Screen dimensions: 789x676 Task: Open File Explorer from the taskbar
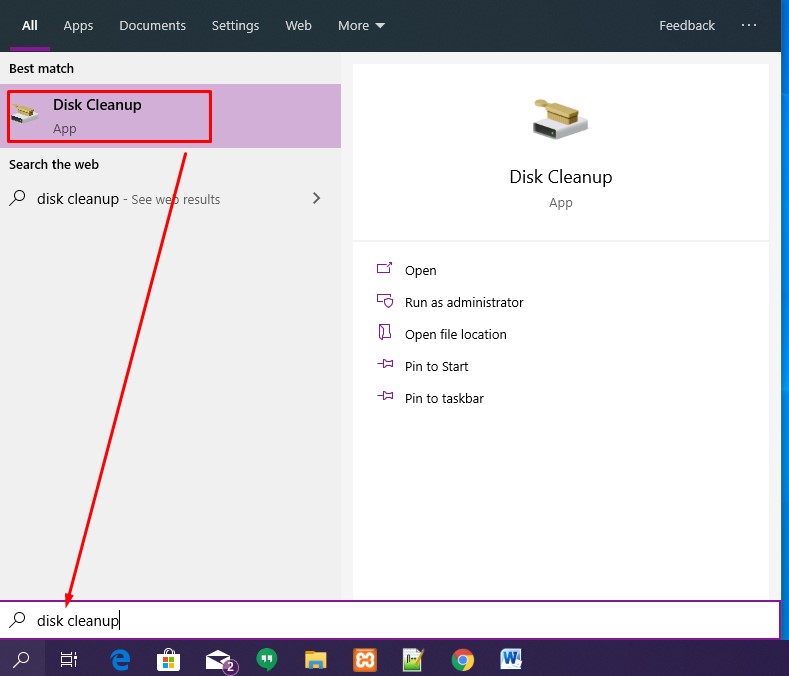coord(316,659)
